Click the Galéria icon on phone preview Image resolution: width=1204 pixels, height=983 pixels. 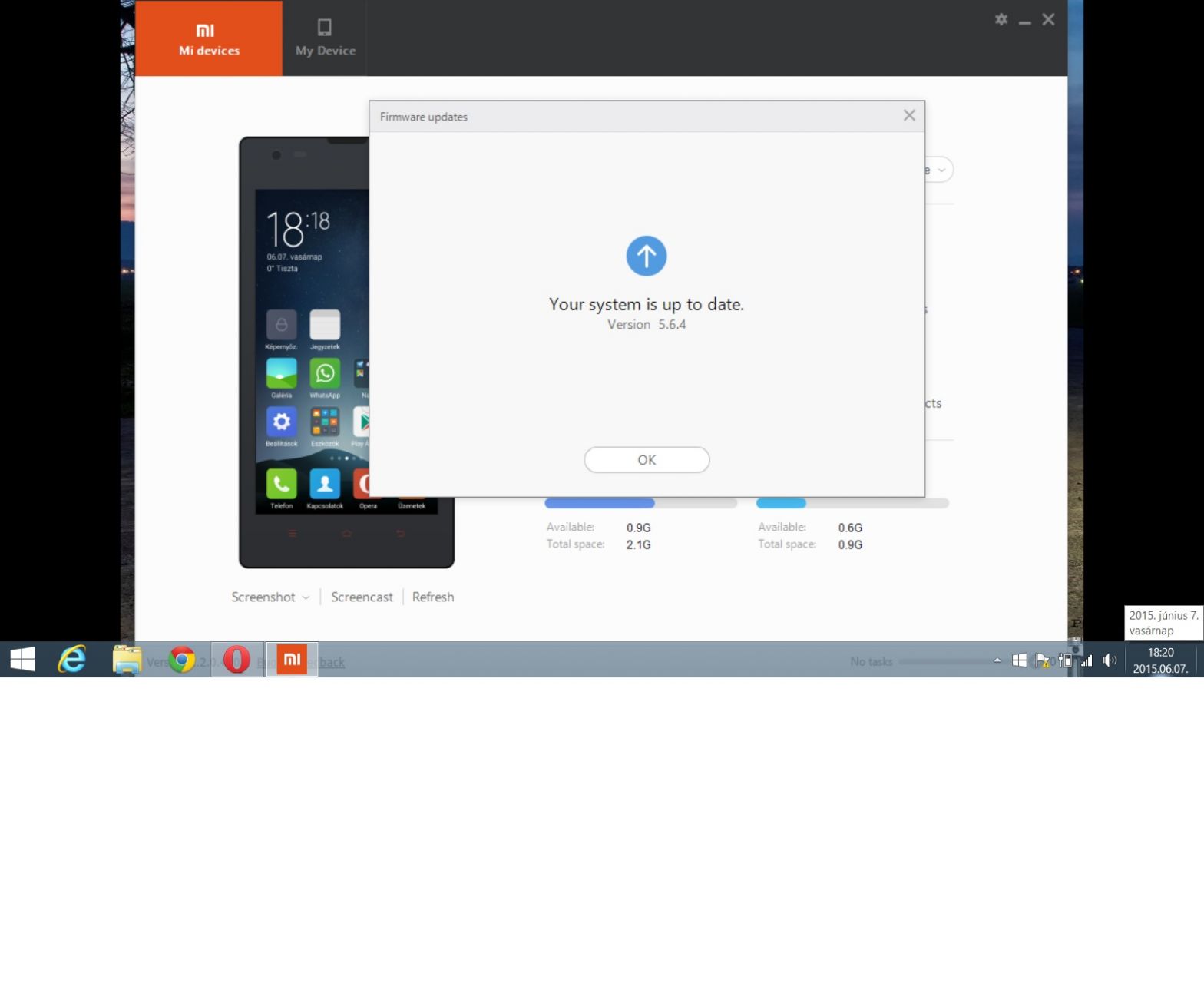pos(282,373)
